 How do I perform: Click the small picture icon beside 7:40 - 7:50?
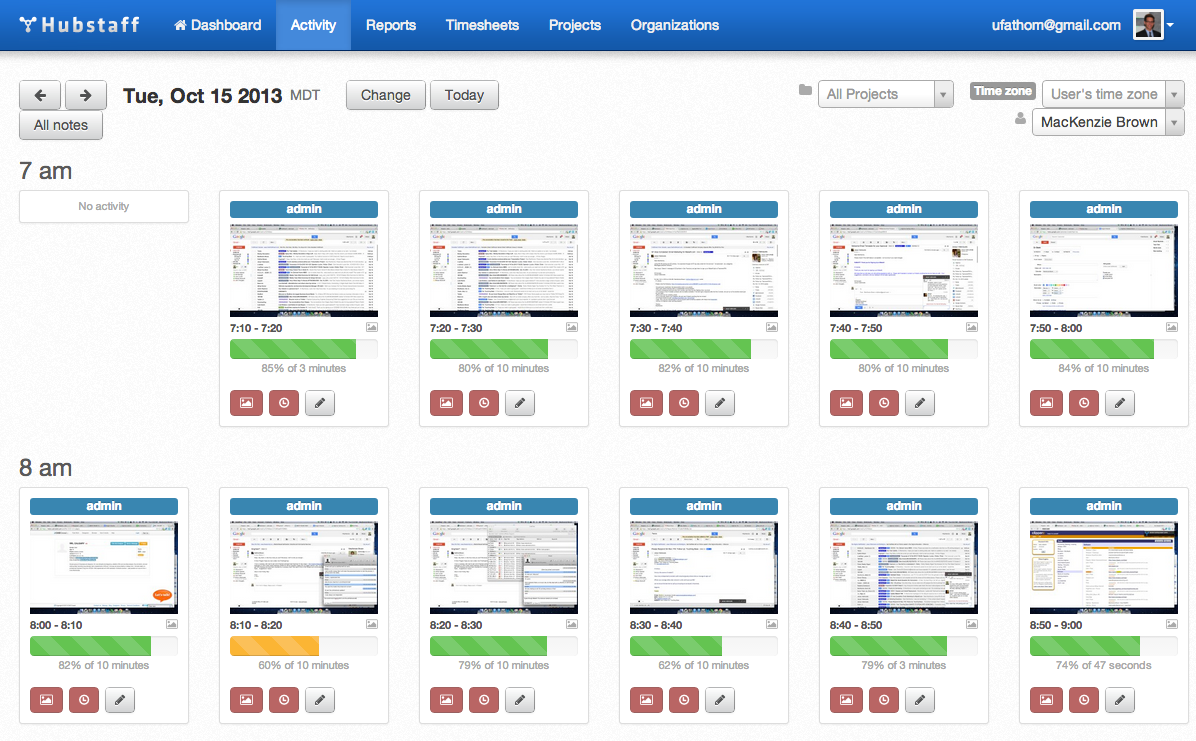pos(972,327)
